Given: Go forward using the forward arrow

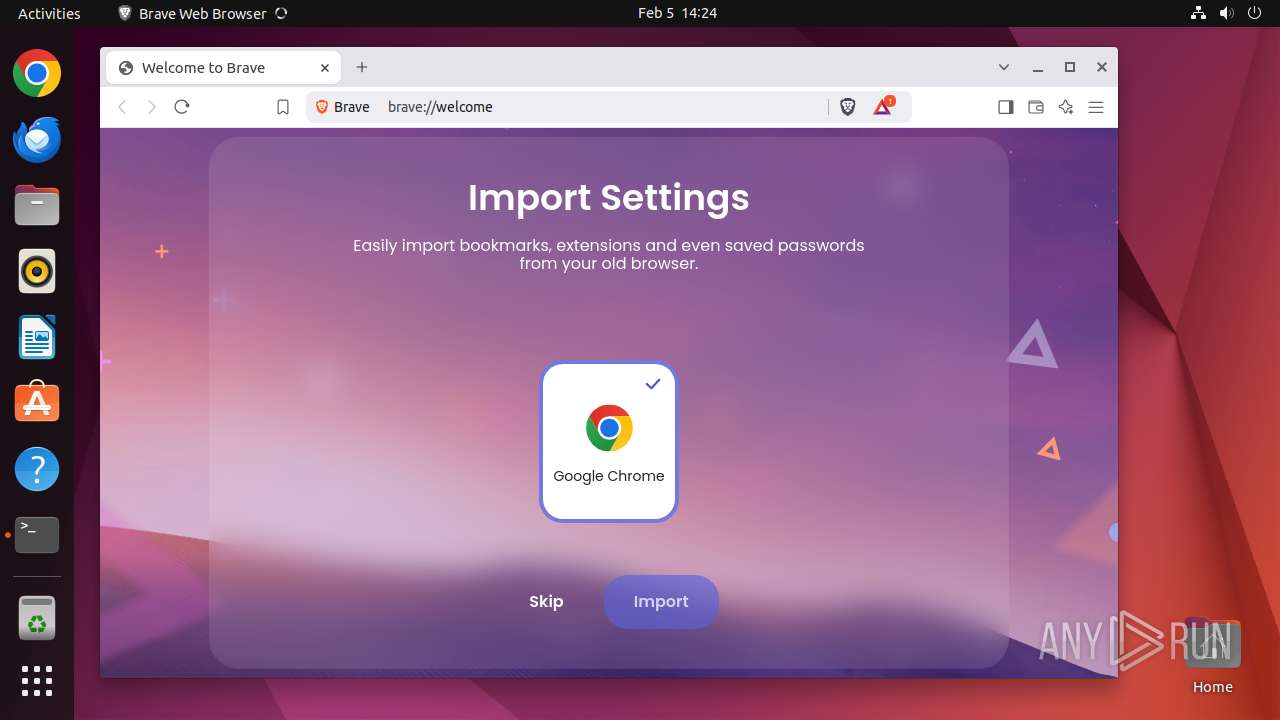Looking at the screenshot, I should pyautogui.click(x=152, y=107).
